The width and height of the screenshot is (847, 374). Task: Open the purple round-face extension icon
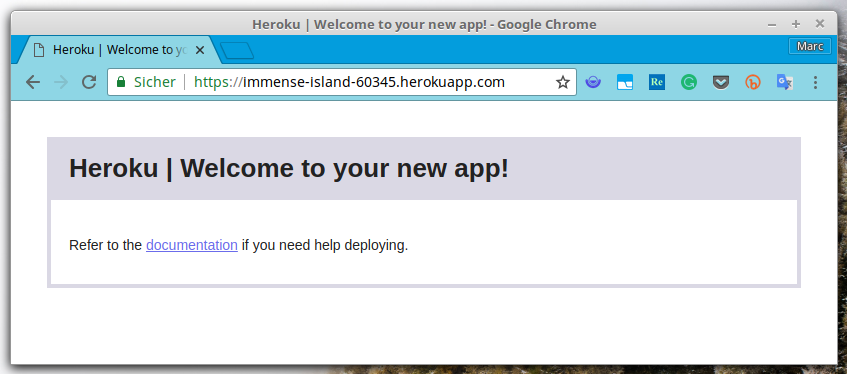click(x=593, y=82)
